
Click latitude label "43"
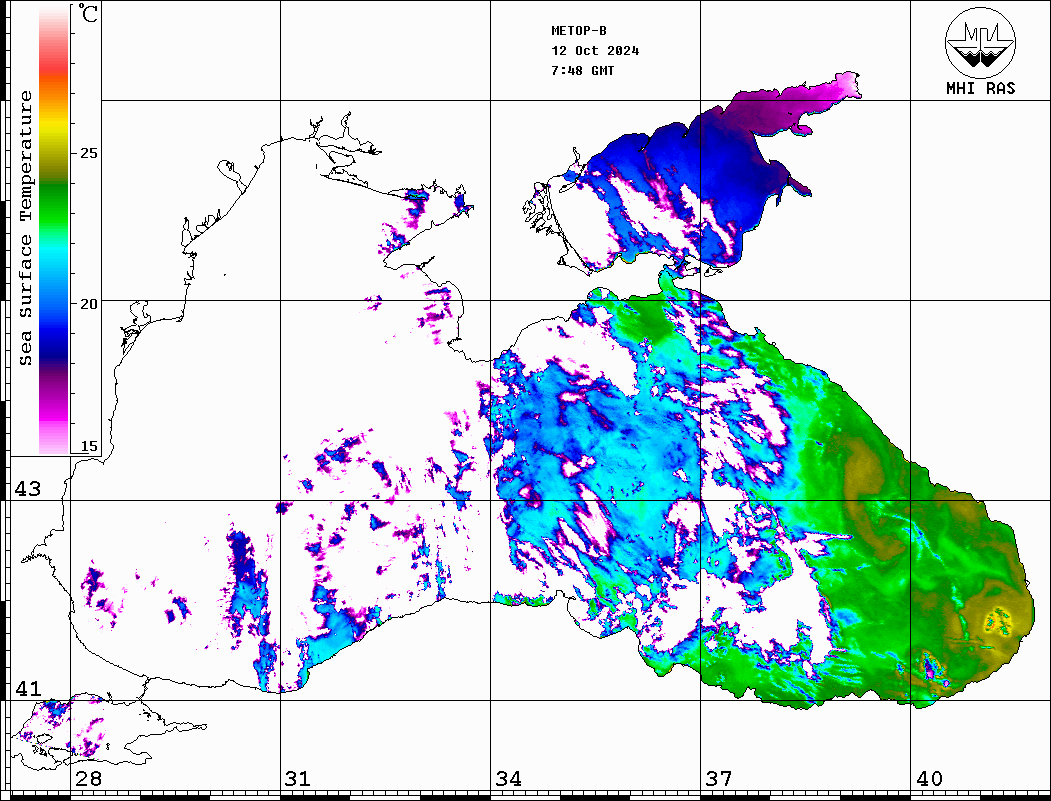(27, 489)
